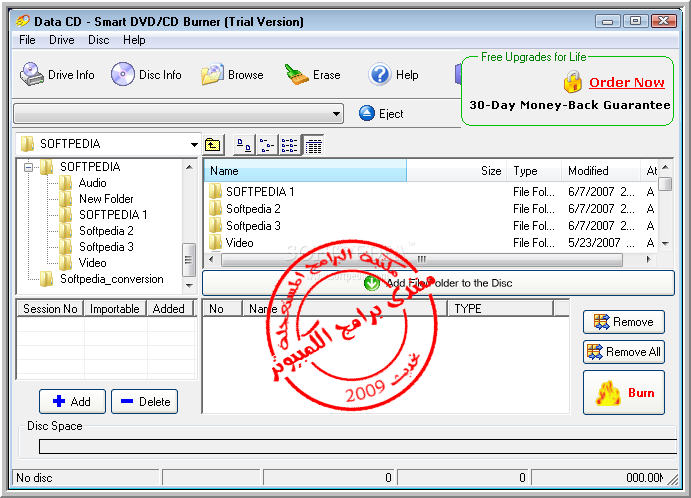Viewport: 691px width, 498px height.
Task: Click the Burn button
Action: (x=624, y=393)
